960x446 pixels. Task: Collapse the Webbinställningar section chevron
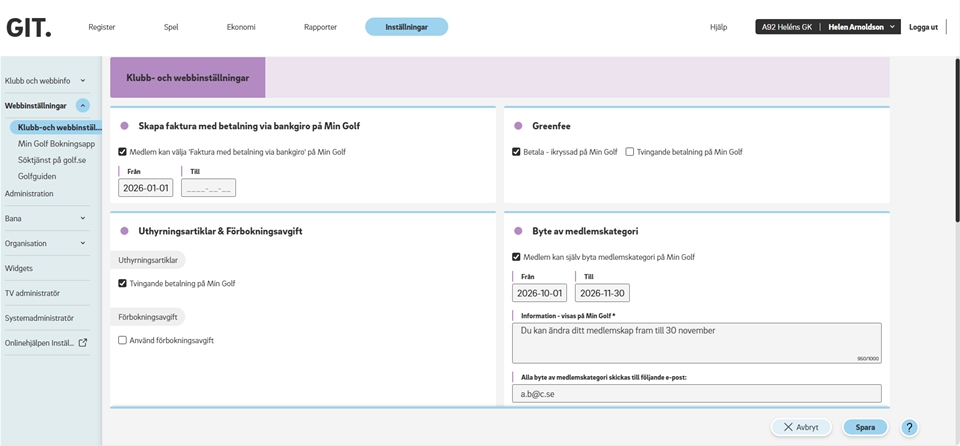coord(82,105)
